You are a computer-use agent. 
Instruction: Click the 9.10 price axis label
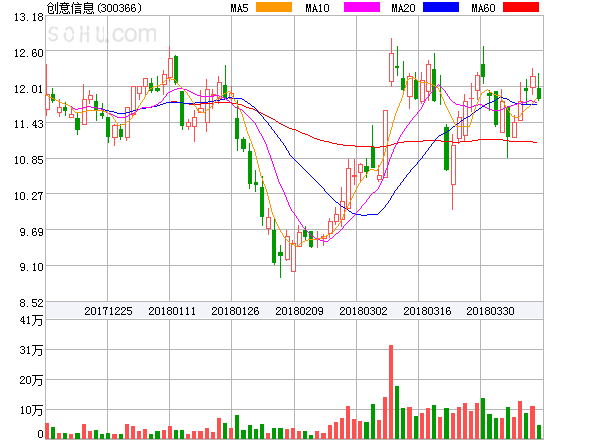[31, 267]
